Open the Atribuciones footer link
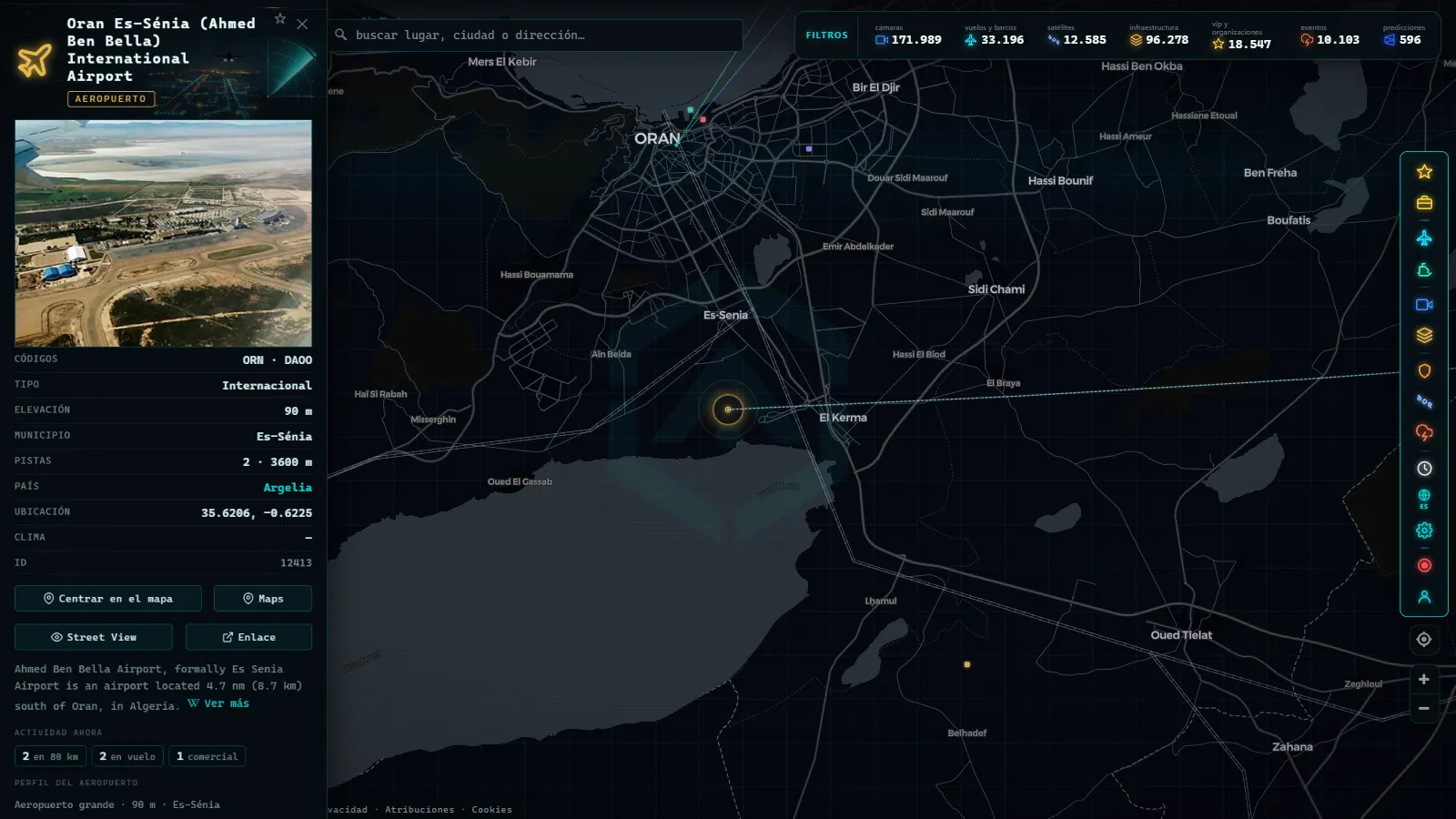Image resolution: width=1456 pixels, height=819 pixels. 420,810
